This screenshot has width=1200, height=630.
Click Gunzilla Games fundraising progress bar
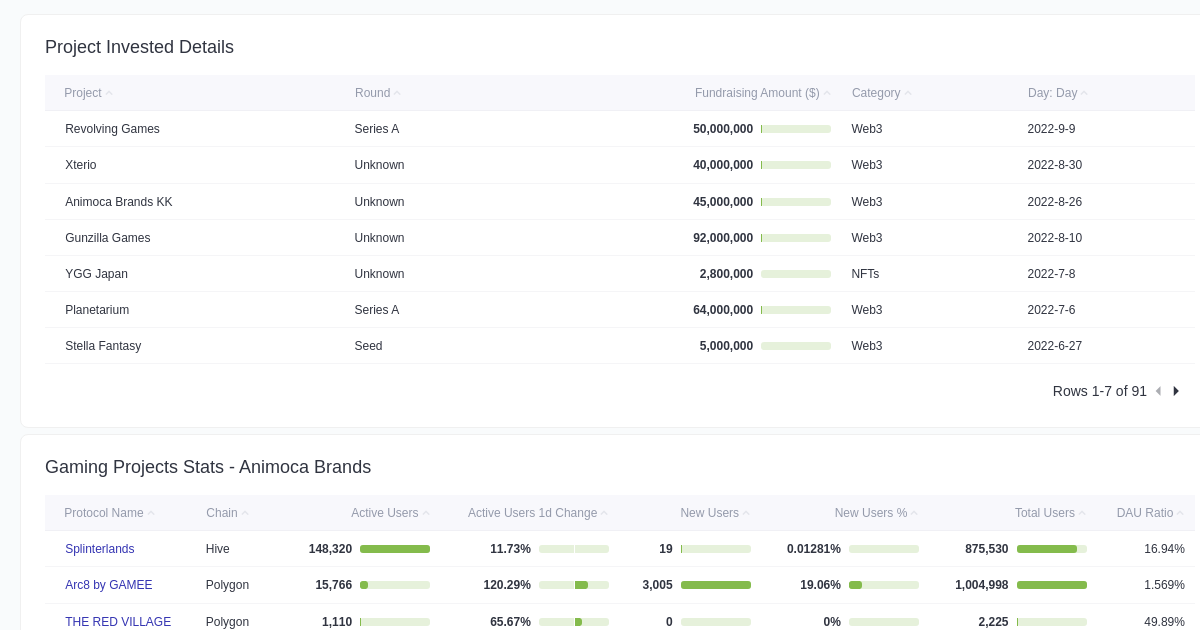point(795,238)
